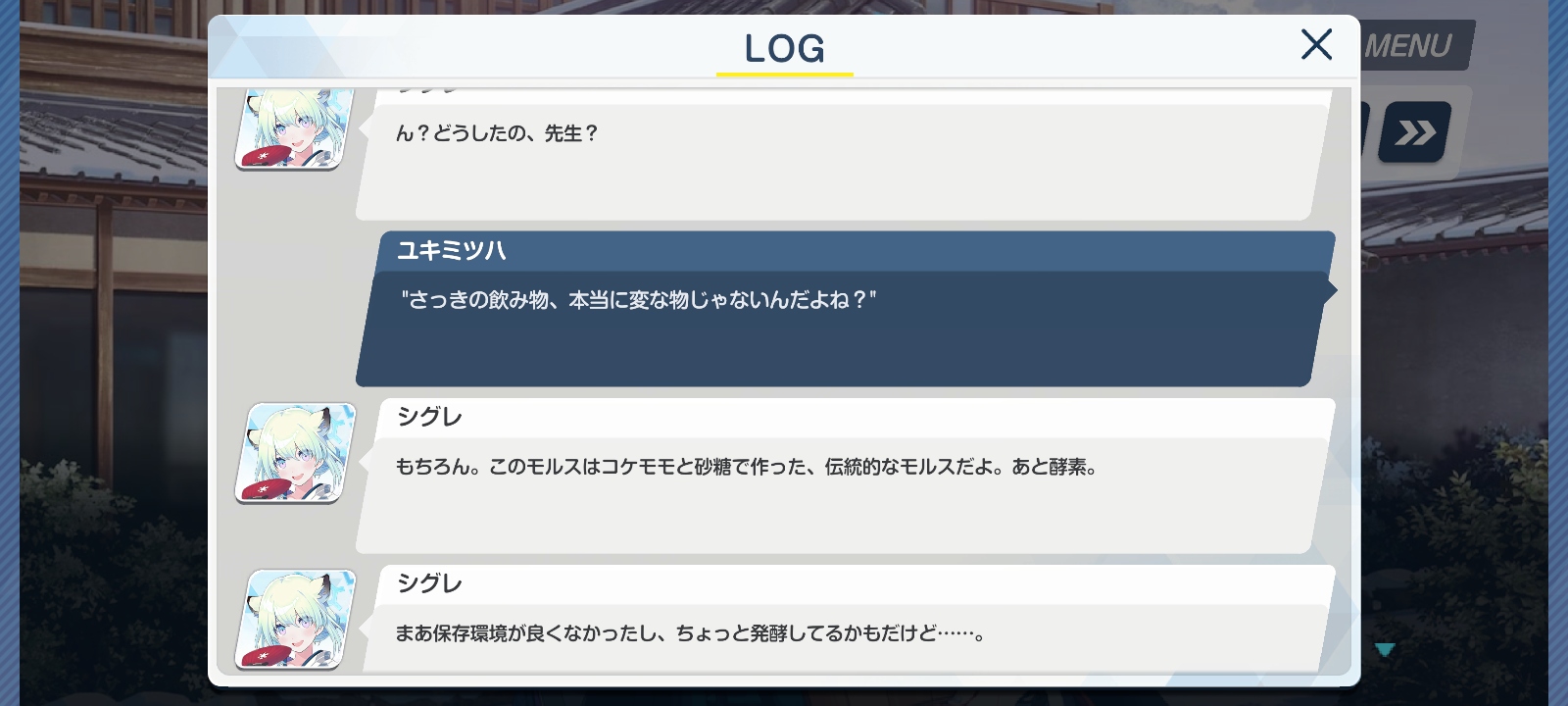Click Shigure's avatar beside the 'もちろん' line
The height and width of the screenshot is (706, 1568).
295,453
